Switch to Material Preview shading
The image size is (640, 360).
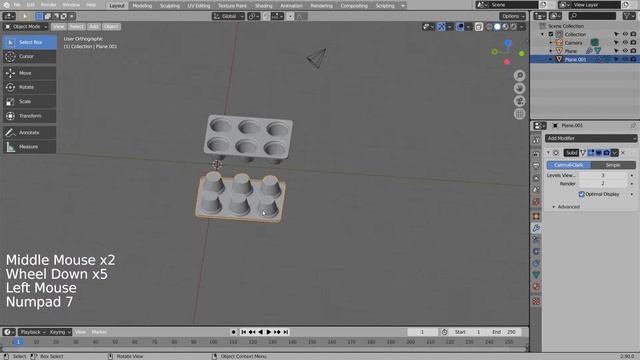(505, 27)
